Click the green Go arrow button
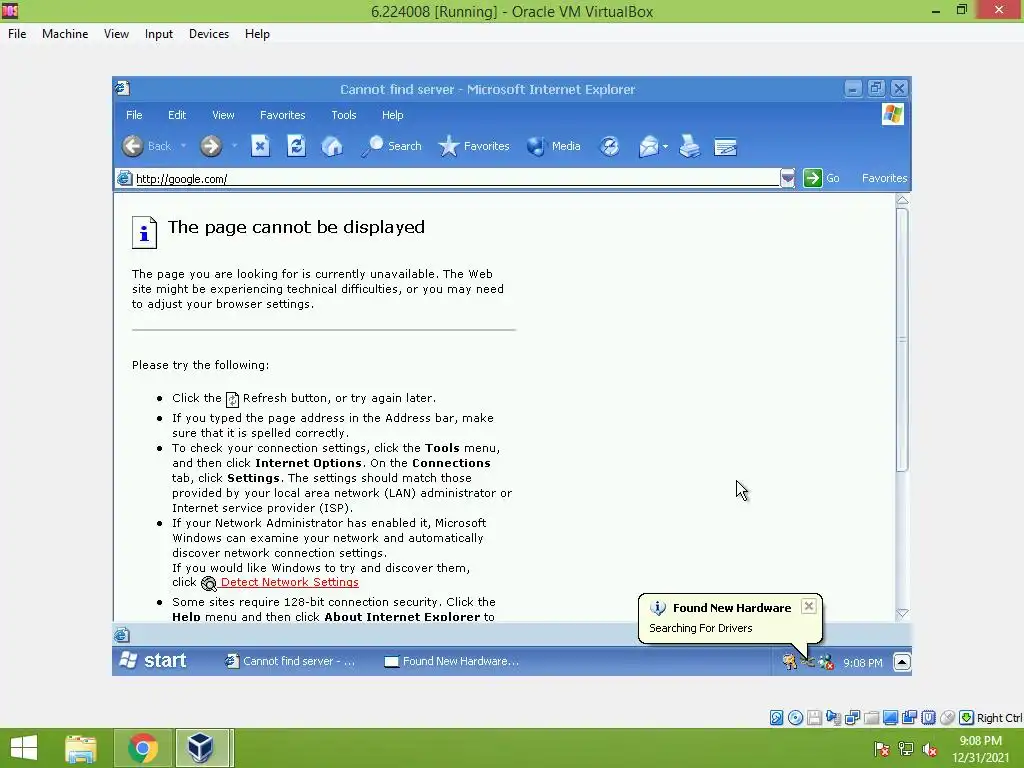 [812, 178]
